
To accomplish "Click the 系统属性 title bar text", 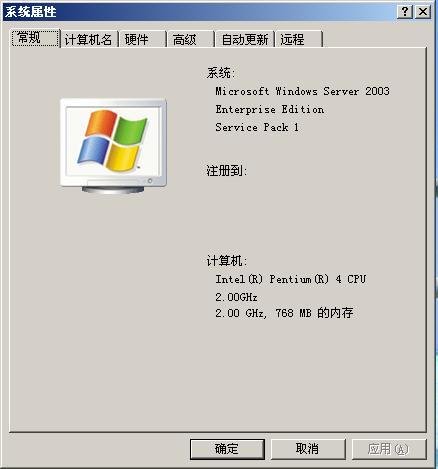I will [x=31, y=12].
